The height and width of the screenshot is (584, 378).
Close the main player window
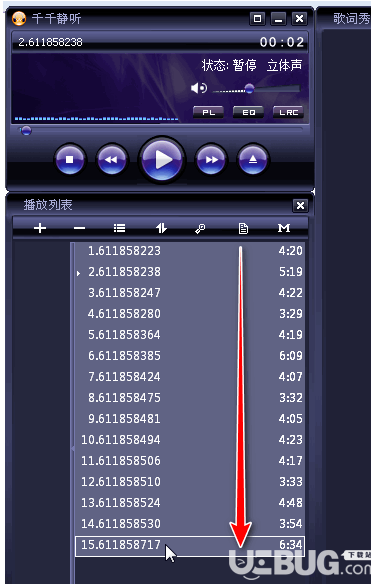299,18
